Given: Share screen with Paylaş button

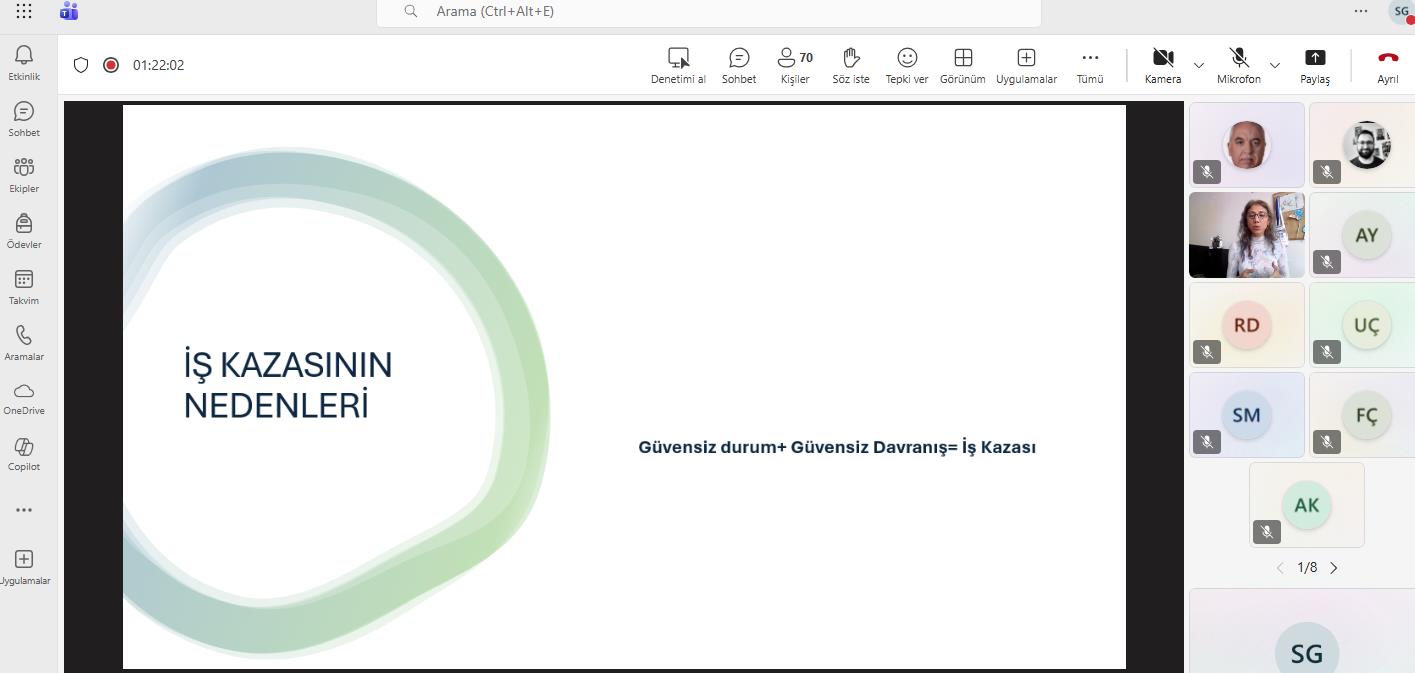Looking at the screenshot, I should (1315, 65).
